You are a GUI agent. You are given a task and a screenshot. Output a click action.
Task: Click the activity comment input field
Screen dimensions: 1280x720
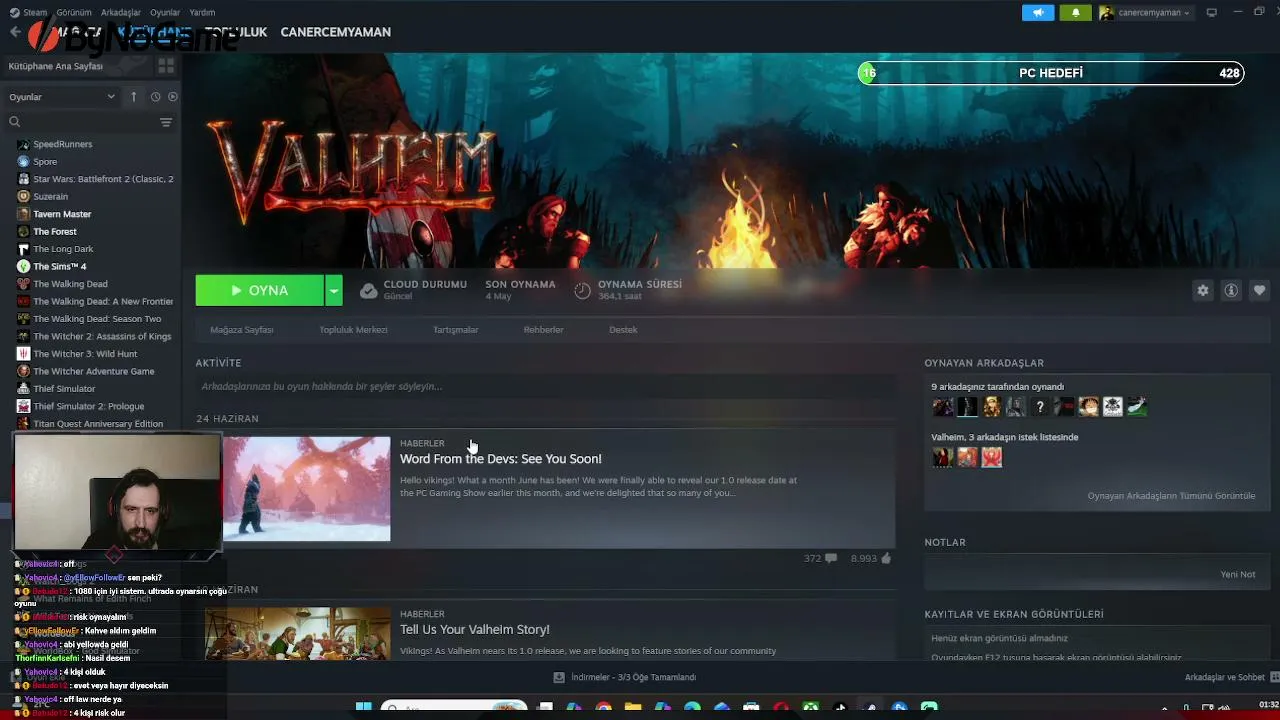coord(545,387)
